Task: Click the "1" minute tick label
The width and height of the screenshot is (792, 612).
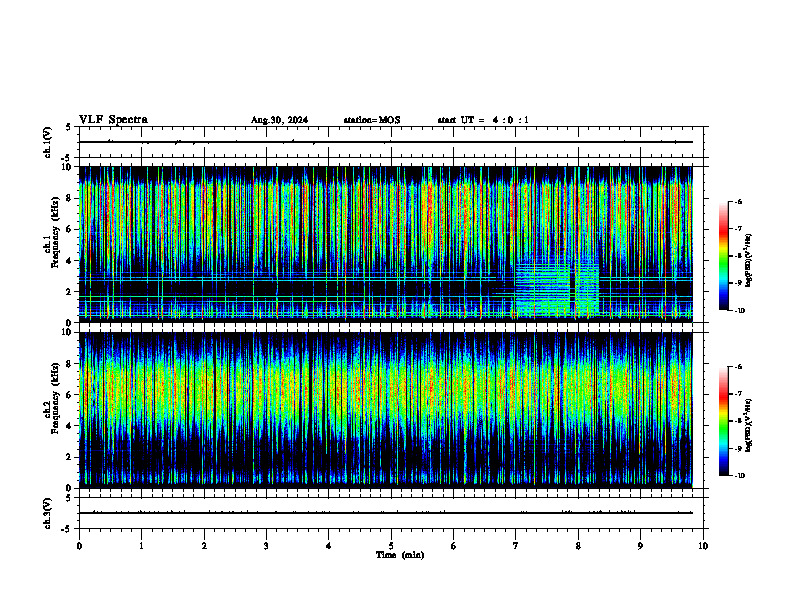Action: (141, 546)
